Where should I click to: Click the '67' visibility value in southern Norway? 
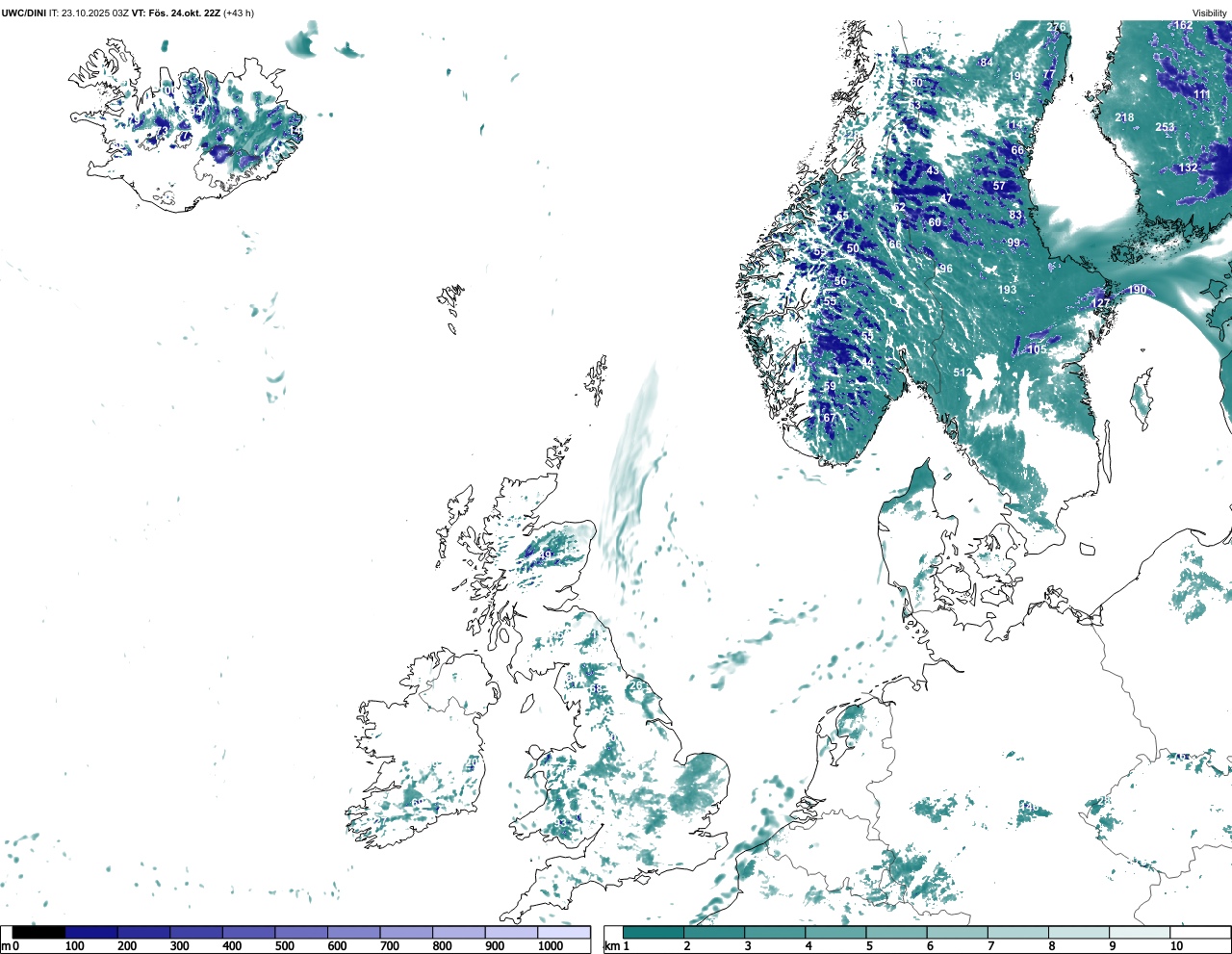[829, 418]
